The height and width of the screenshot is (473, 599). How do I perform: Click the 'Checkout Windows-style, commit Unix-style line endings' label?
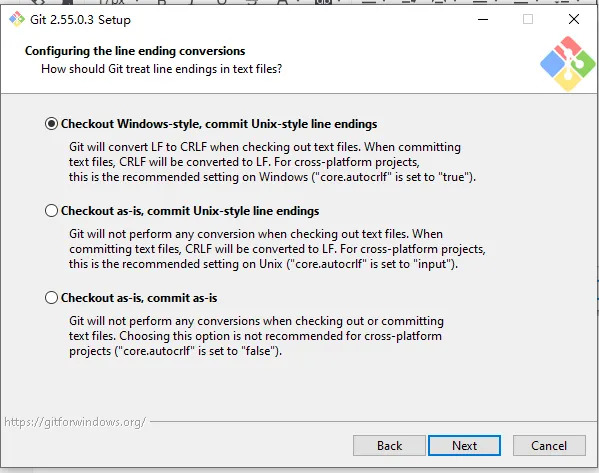219,124
